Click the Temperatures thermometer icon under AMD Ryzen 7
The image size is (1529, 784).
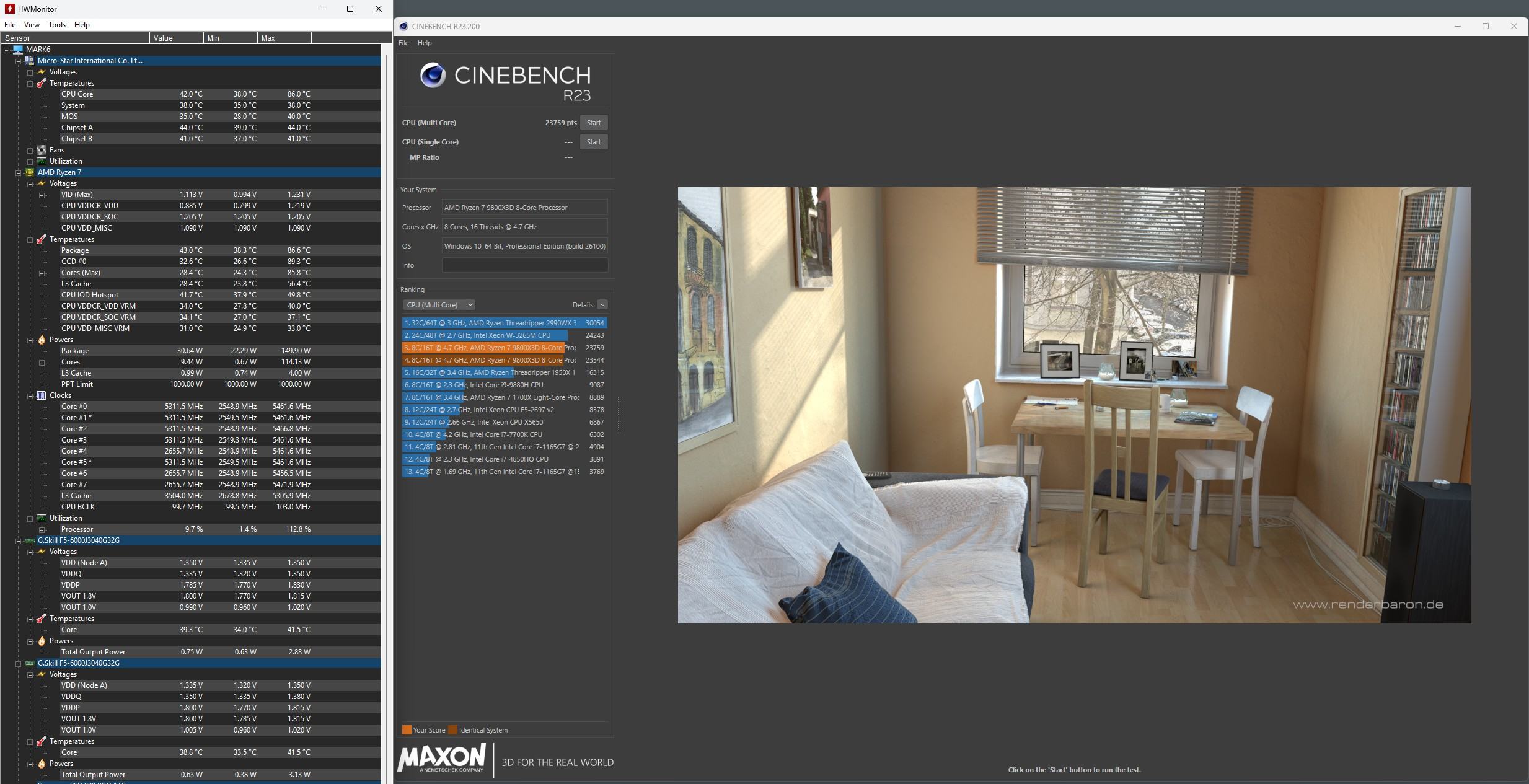42,239
